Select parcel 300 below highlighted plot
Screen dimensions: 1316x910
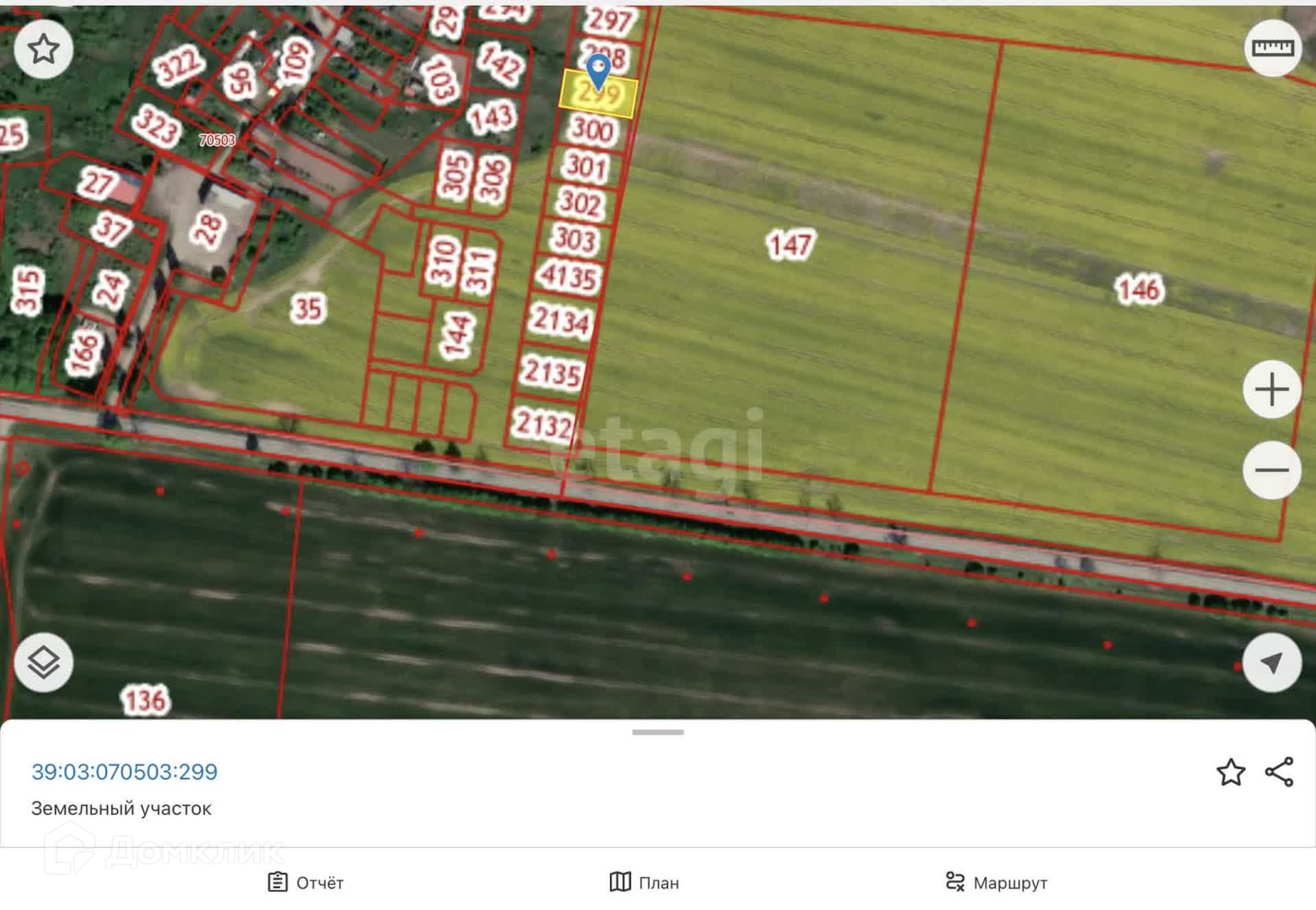click(x=594, y=130)
